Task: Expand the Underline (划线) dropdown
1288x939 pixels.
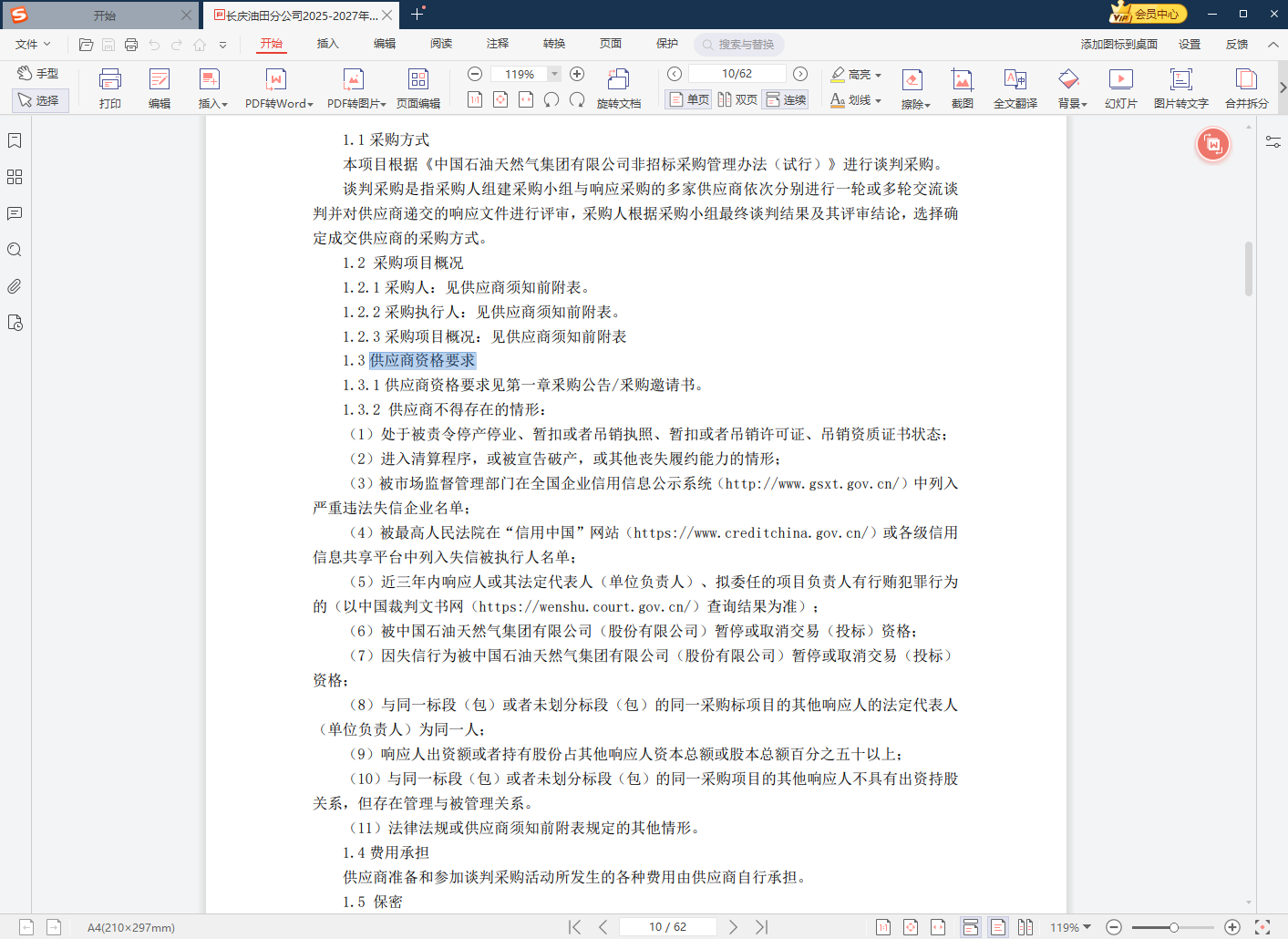Action: click(878, 100)
